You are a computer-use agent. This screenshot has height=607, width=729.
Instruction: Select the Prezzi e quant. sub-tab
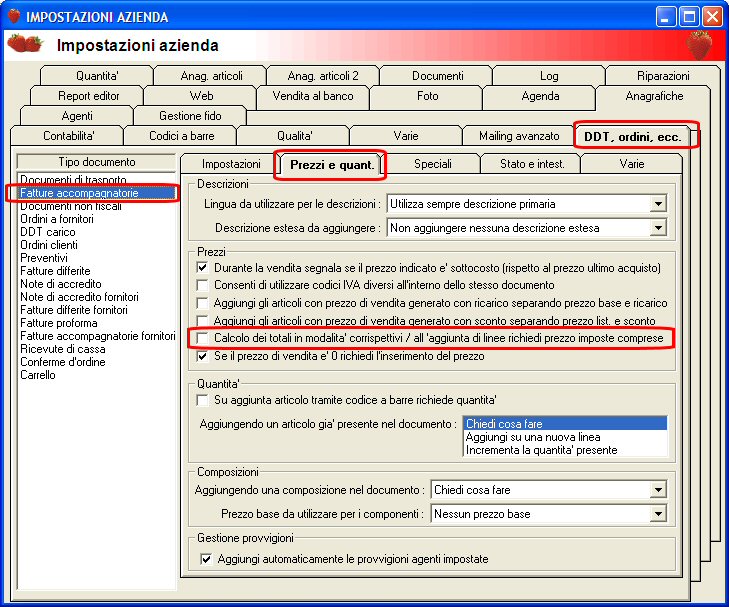pos(332,165)
